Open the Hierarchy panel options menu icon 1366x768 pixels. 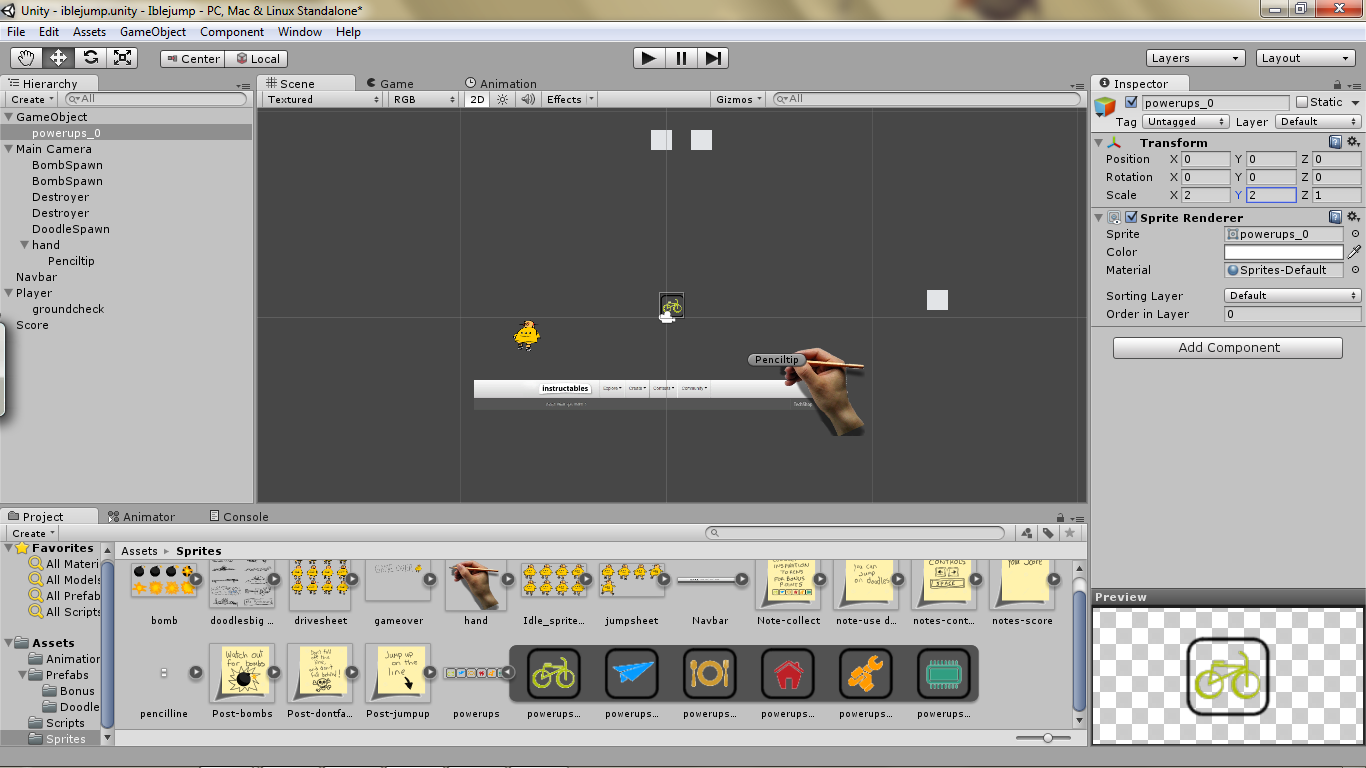[244, 86]
